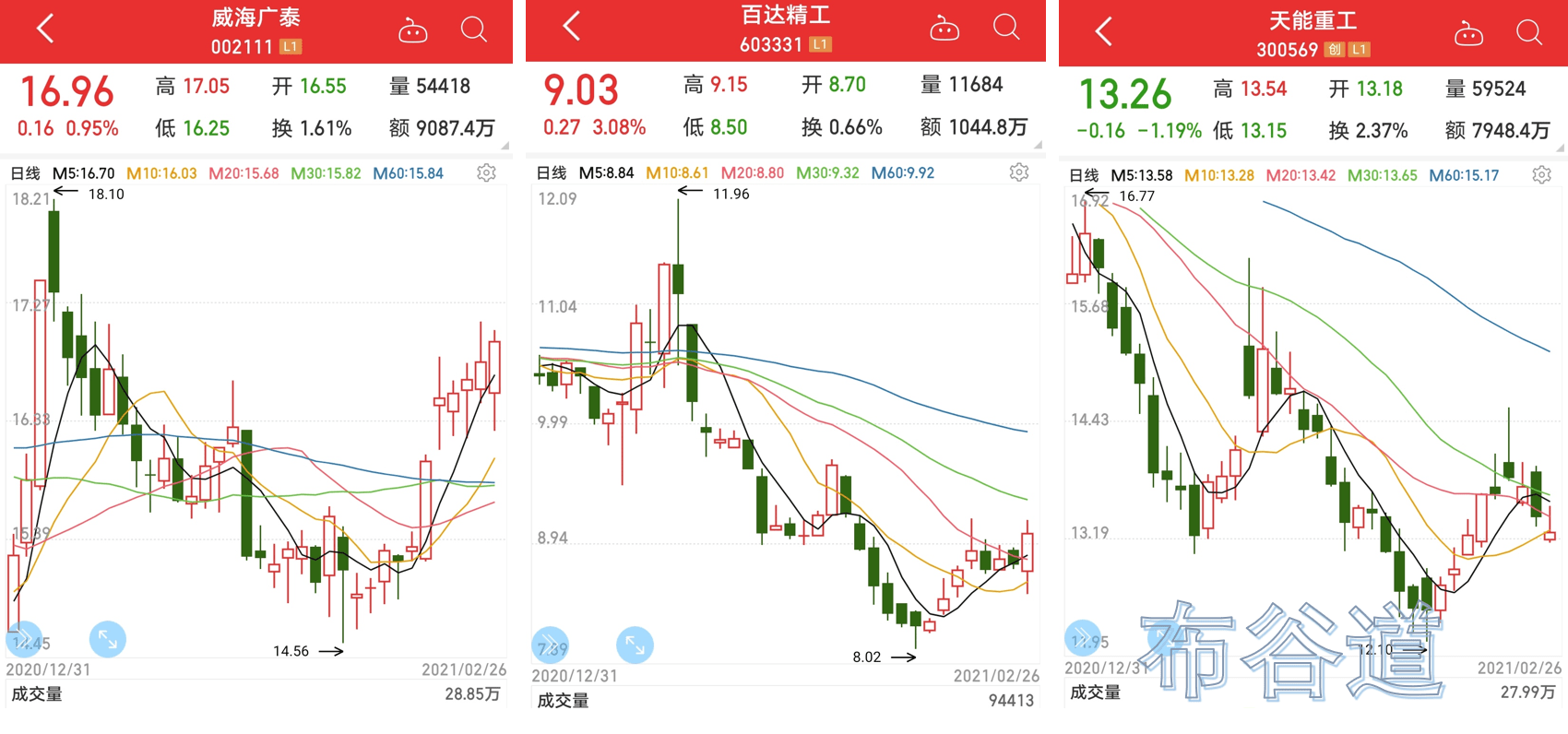Screen dimensions: 1568x734
Task: Tap turnover amount 1044.8万
Action: coord(987,127)
